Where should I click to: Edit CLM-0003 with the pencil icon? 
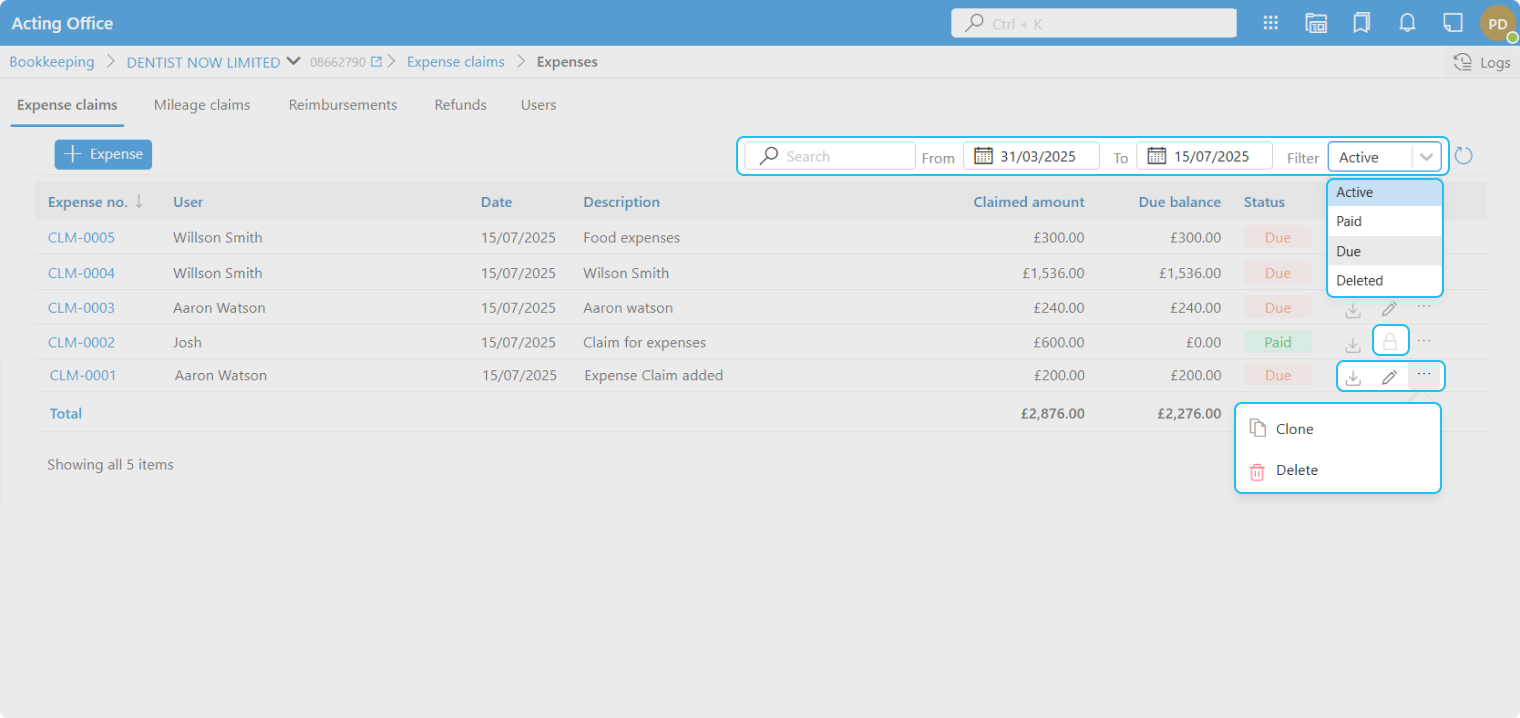(1389, 309)
